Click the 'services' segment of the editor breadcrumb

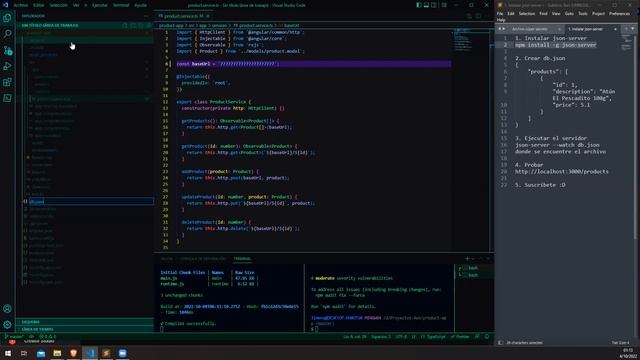(219, 25)
